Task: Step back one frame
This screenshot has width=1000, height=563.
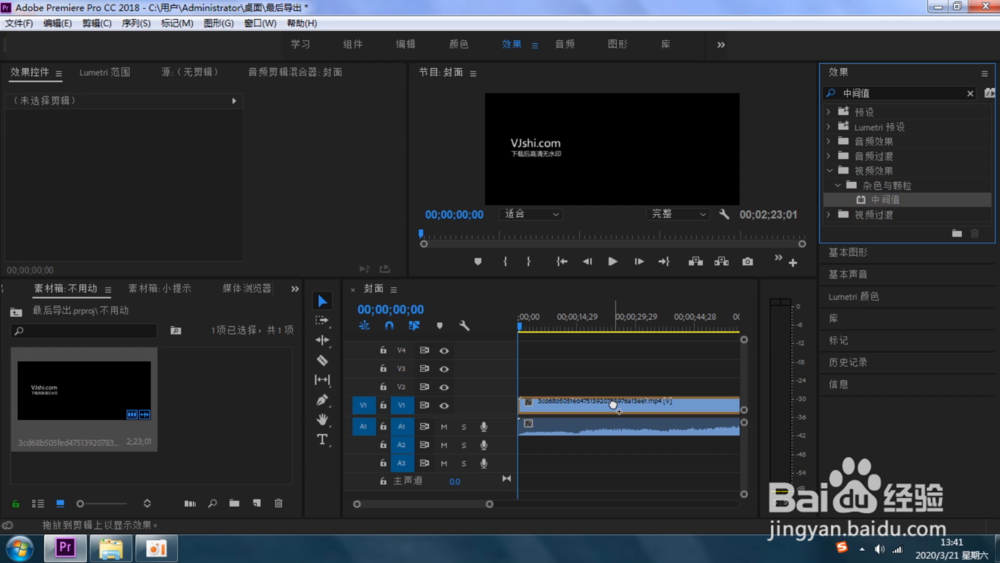Action: tap(587, 261)
